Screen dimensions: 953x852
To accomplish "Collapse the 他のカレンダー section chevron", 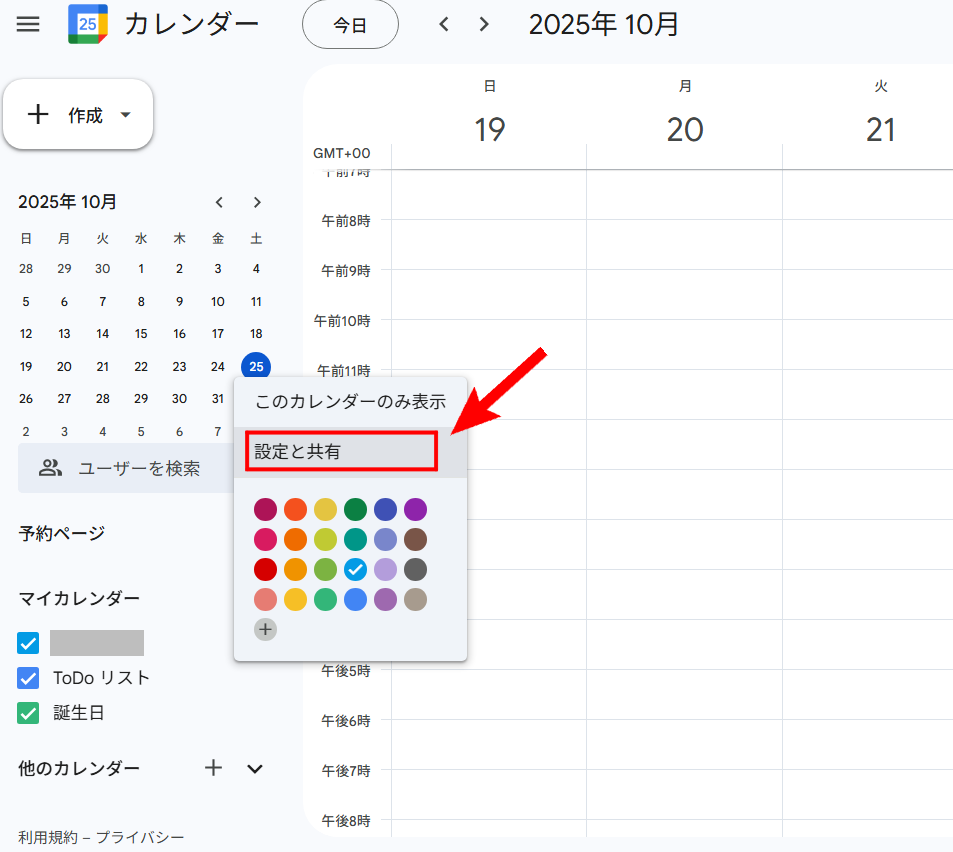I will [255, 768].
